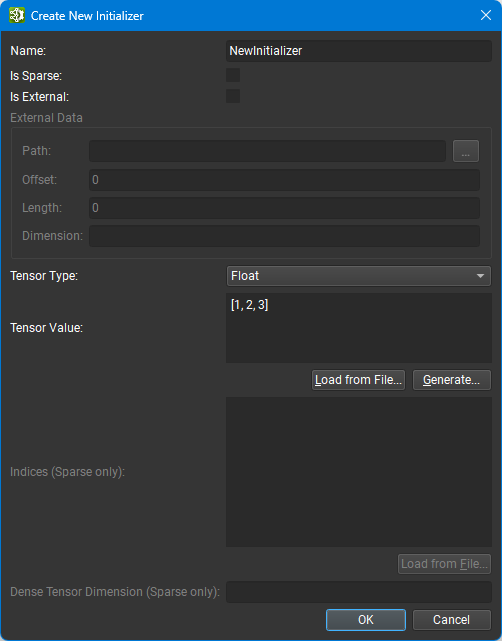Image resolution: width=502 pixels, height=641 pixels.
Task: Click the browse ... button beside Path
Action: pyautogui.click(x=466, y=151)
